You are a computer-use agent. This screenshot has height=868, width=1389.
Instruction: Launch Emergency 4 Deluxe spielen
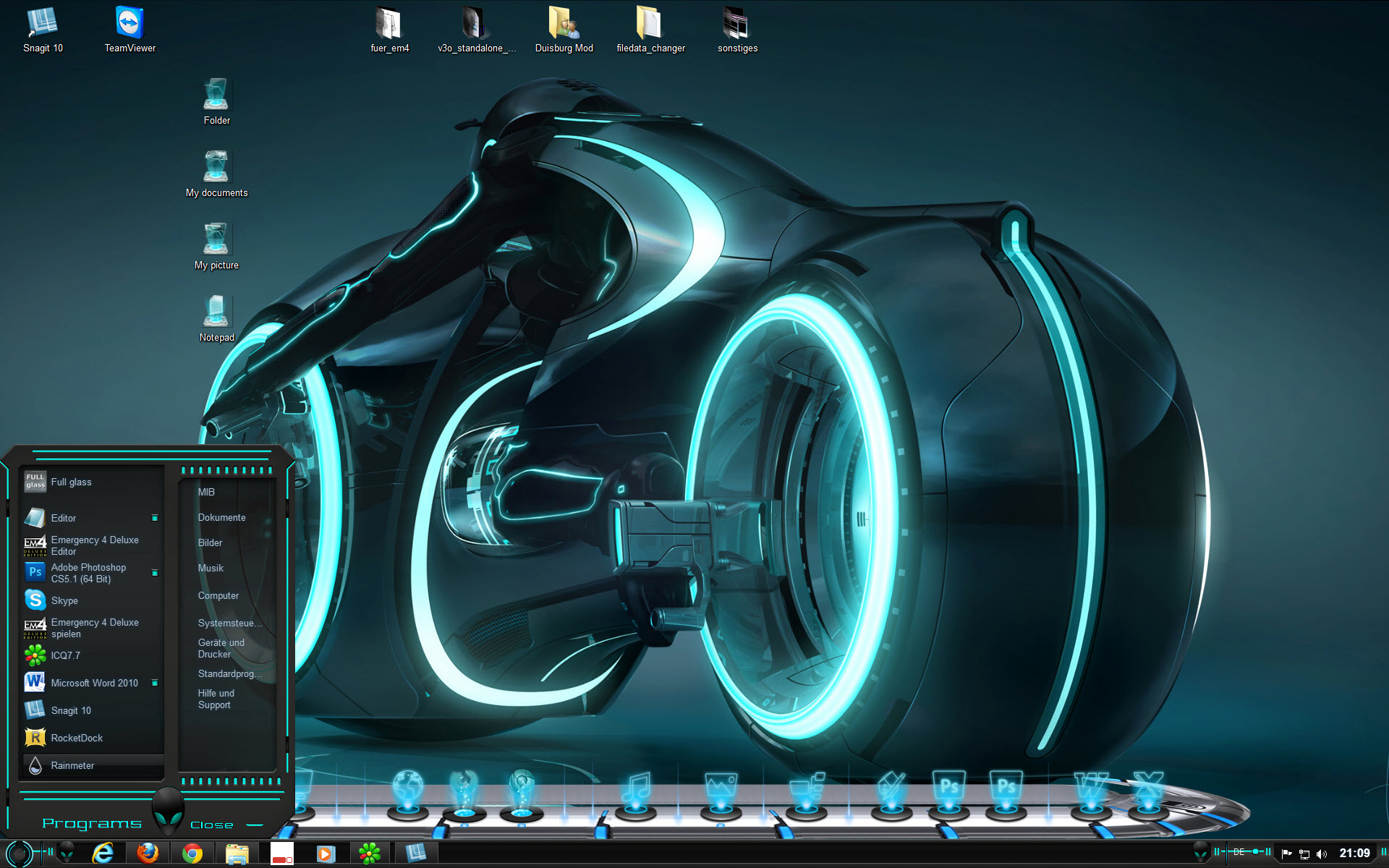click(92, 628)
